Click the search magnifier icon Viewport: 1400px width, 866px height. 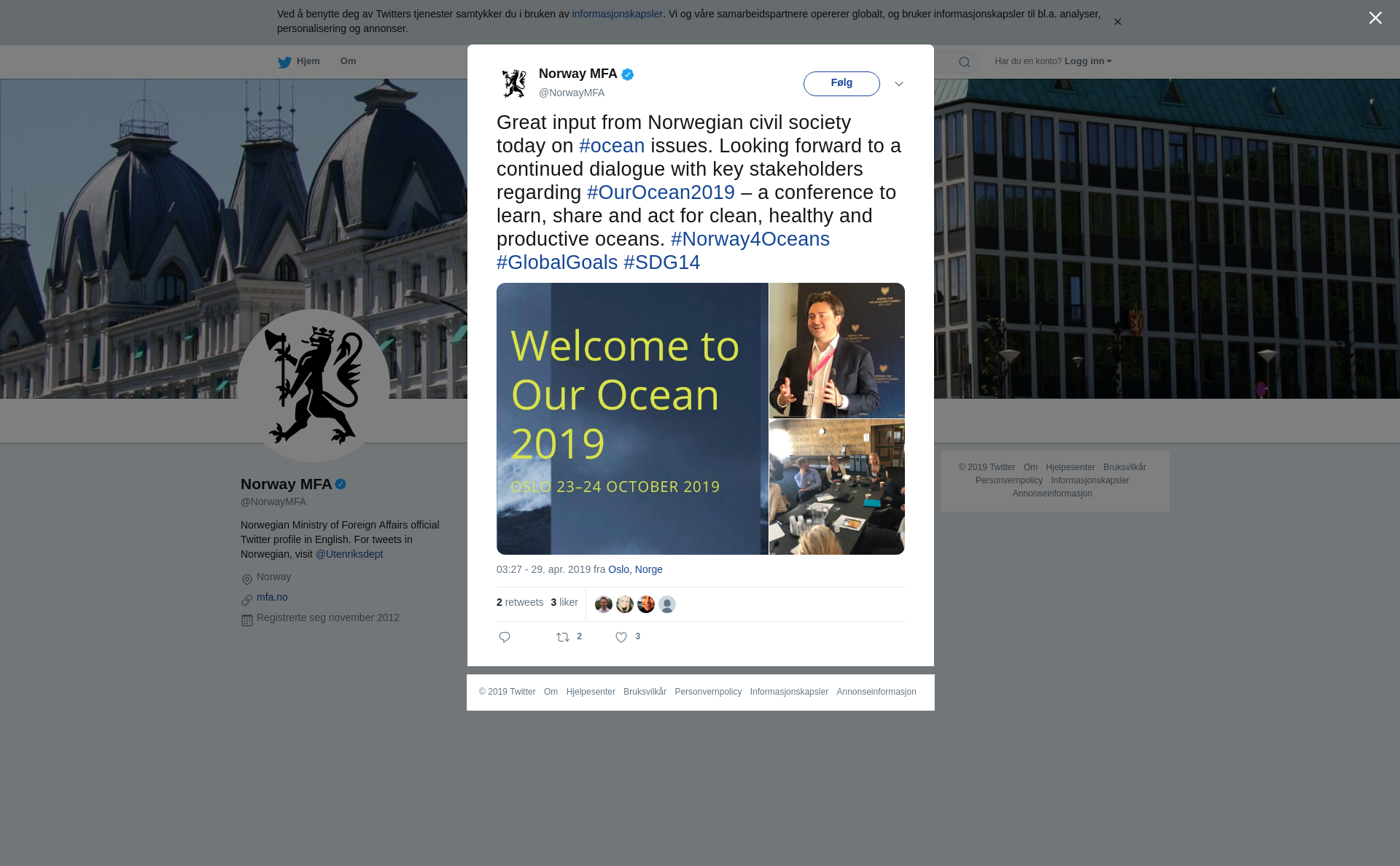click(965, 62)
